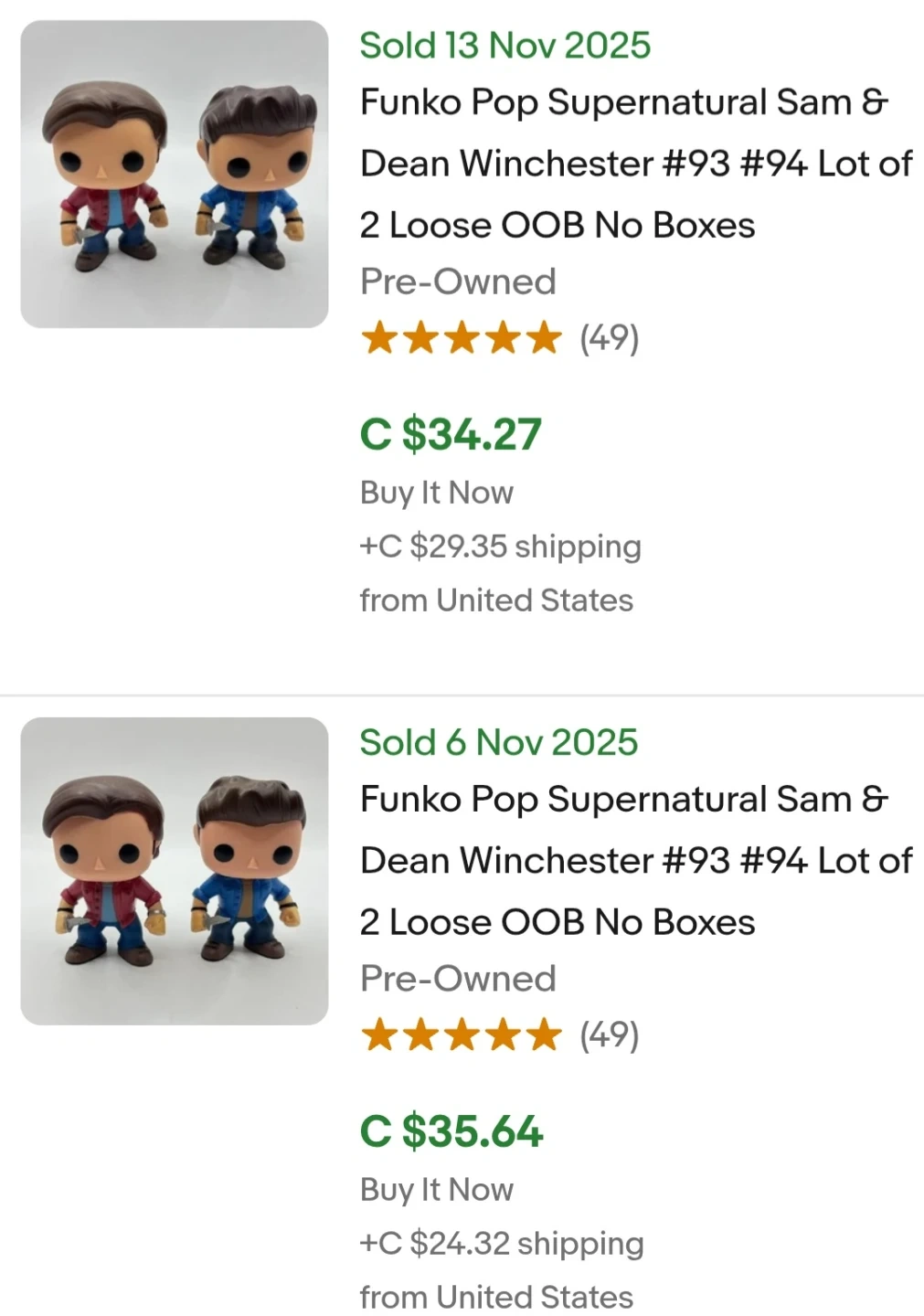Viewport: 924px width, 1316px height.
Task: Open the first Funko Pop Supernatural listing title
Action: coord(635,164)
